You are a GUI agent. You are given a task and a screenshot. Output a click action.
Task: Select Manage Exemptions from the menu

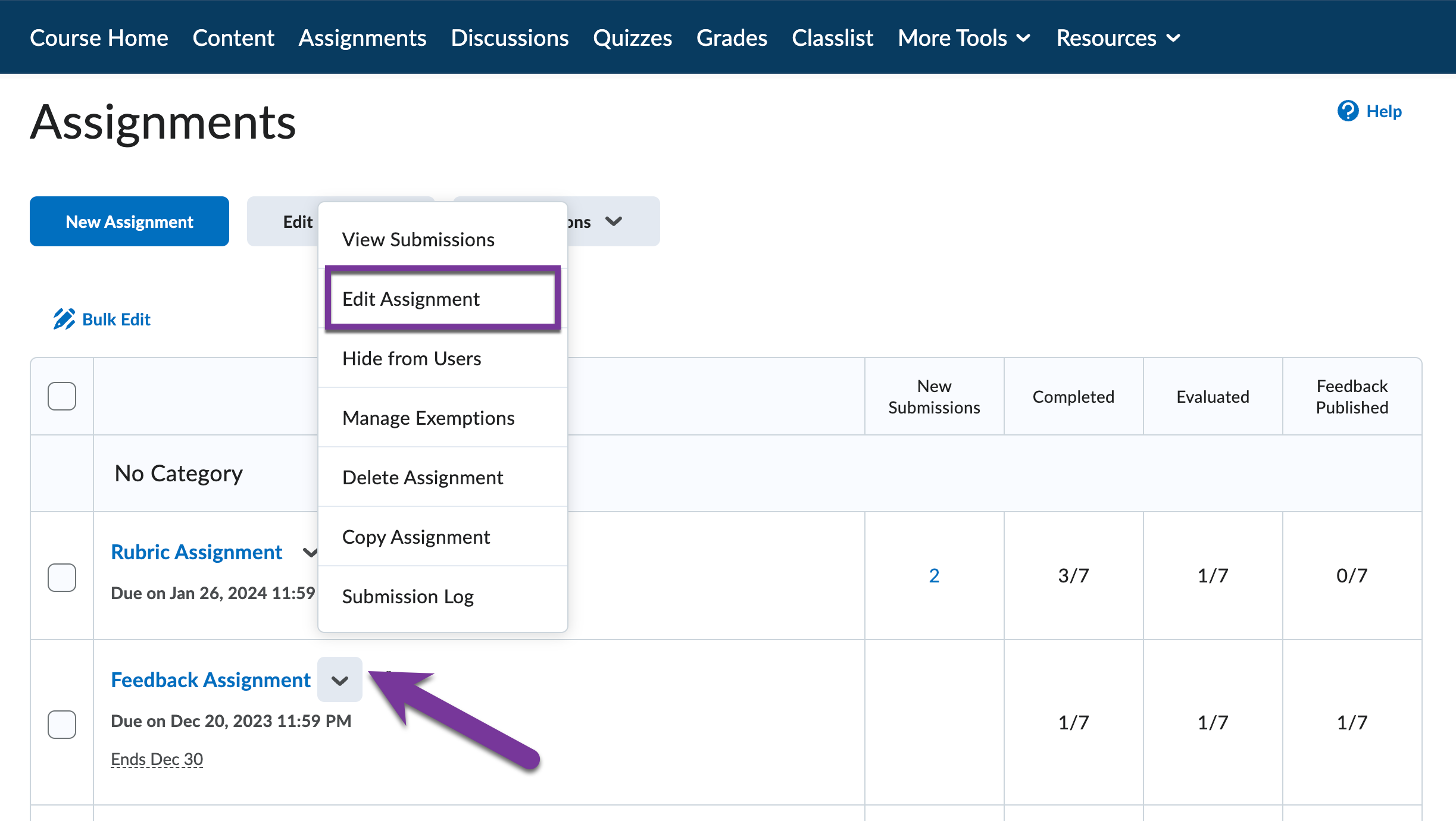[x=428, y=418]
